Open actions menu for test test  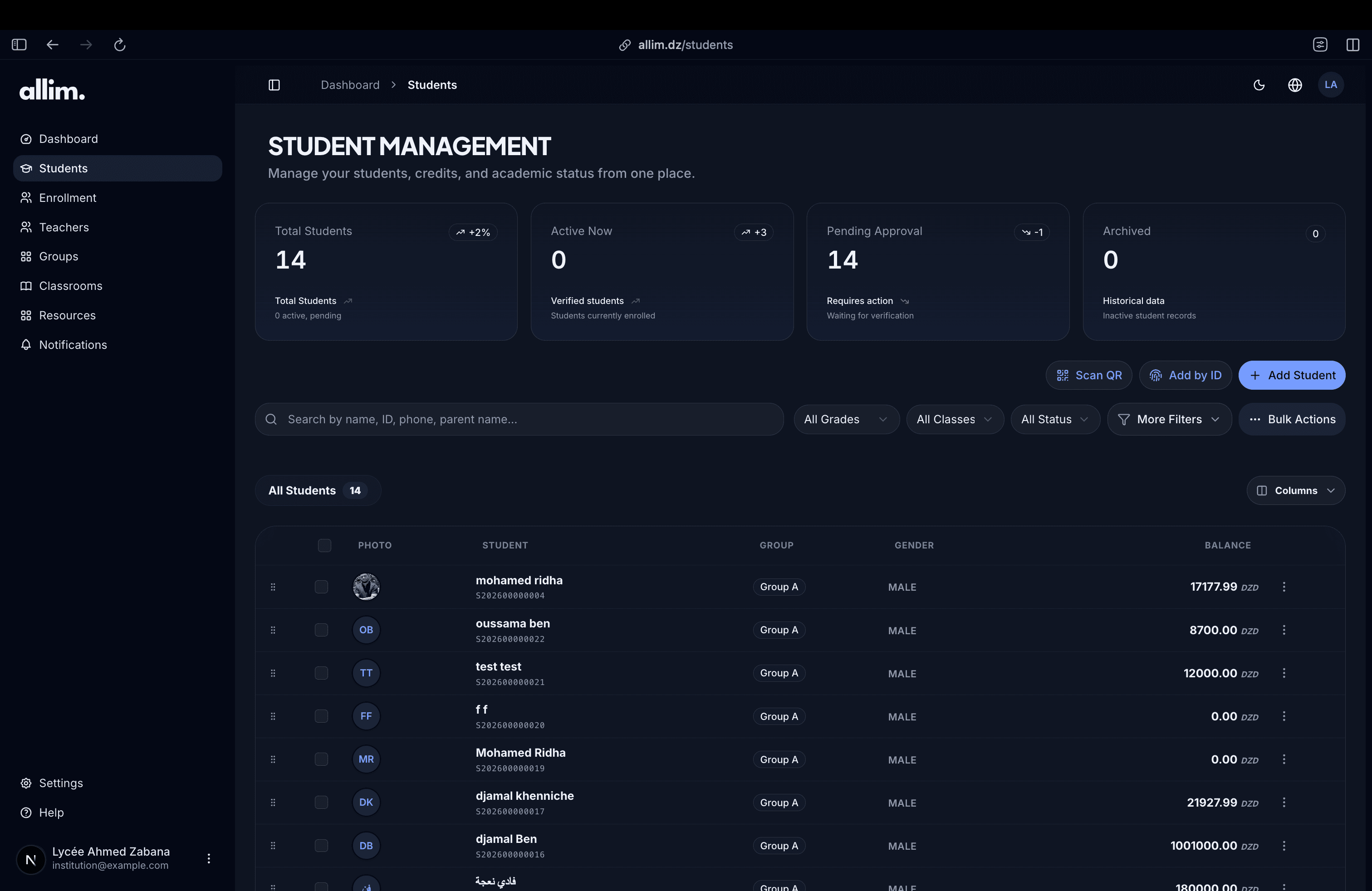click(x=1284, y=673)
